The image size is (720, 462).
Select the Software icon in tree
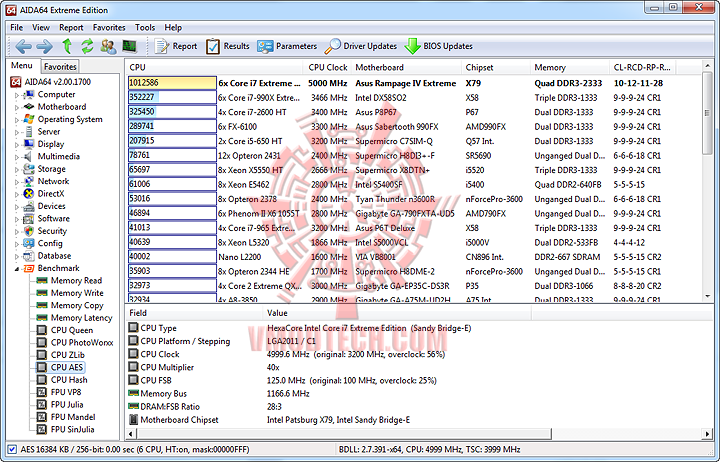29,219
